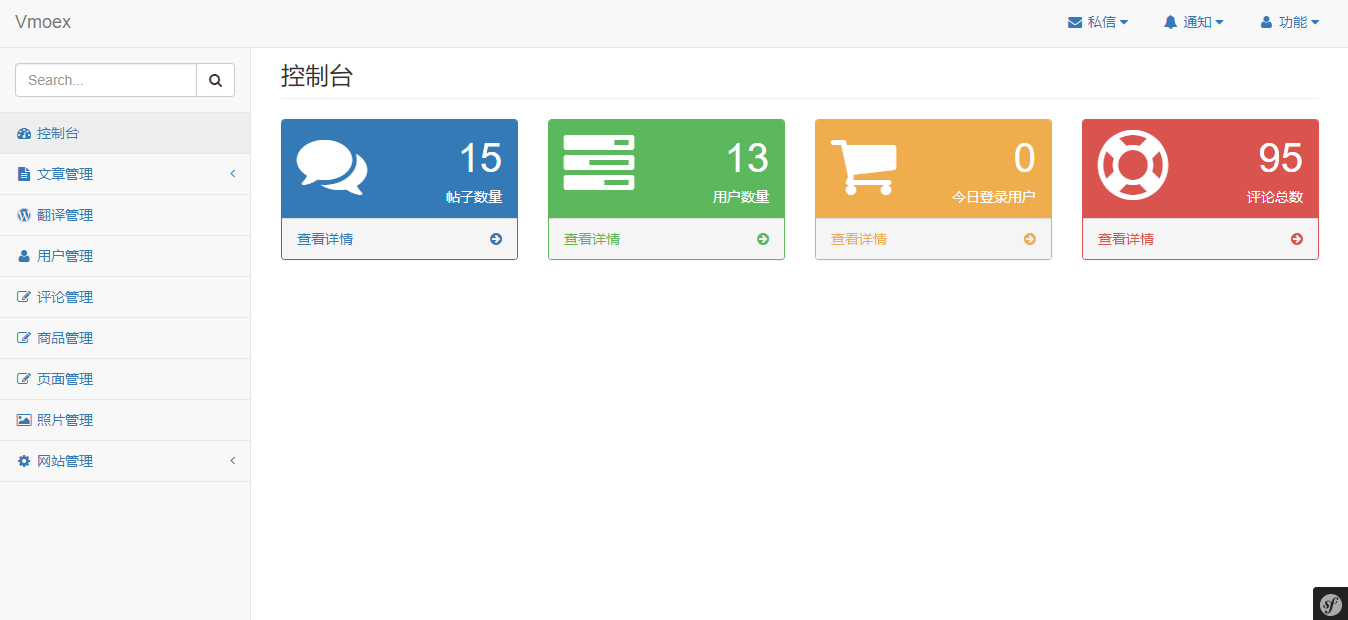This screenshot has width=1348, height=620.
Task: Click the Vmoex brand link
Action: click(x=43, y=22)
